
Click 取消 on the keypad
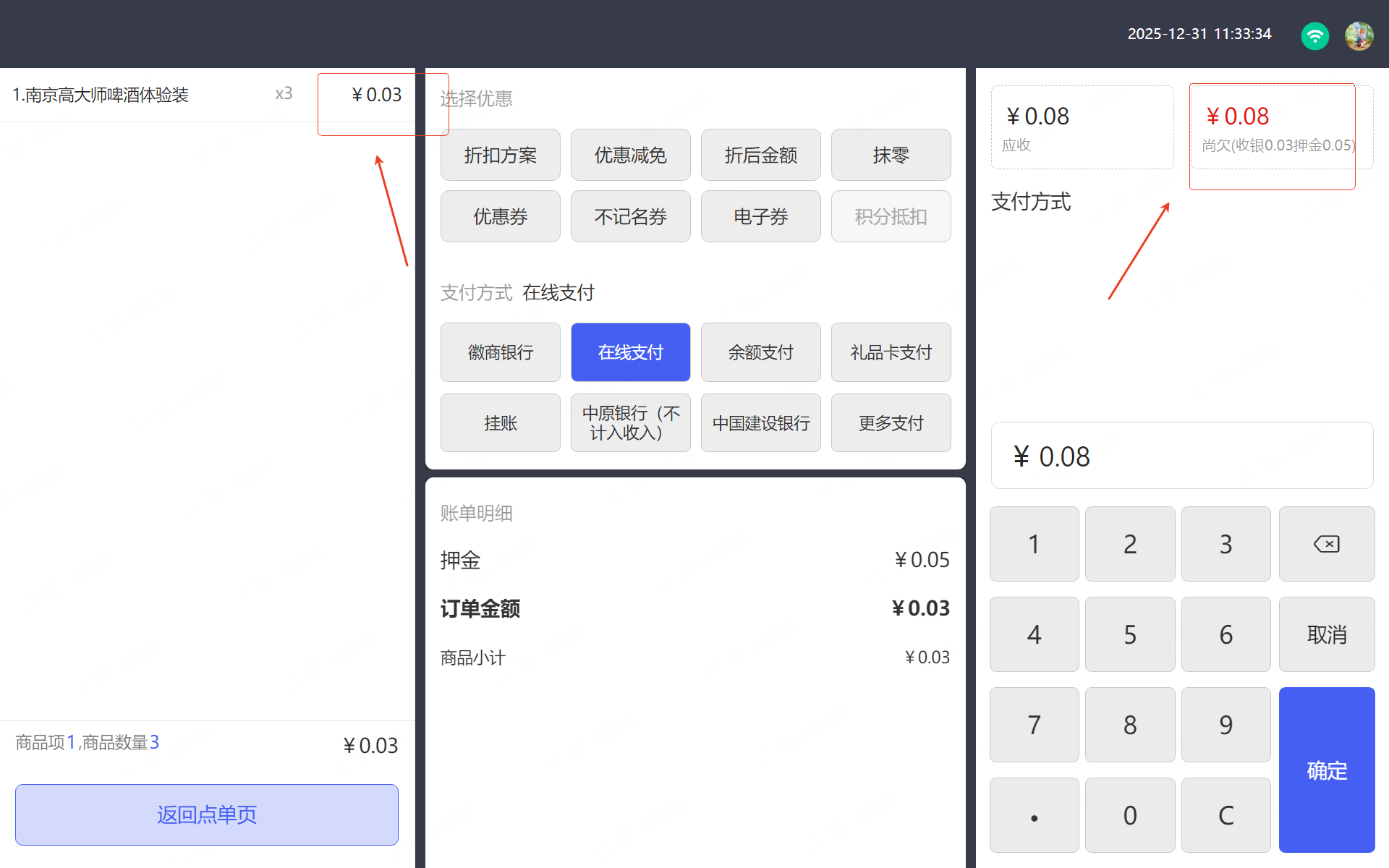point(1326,634)
